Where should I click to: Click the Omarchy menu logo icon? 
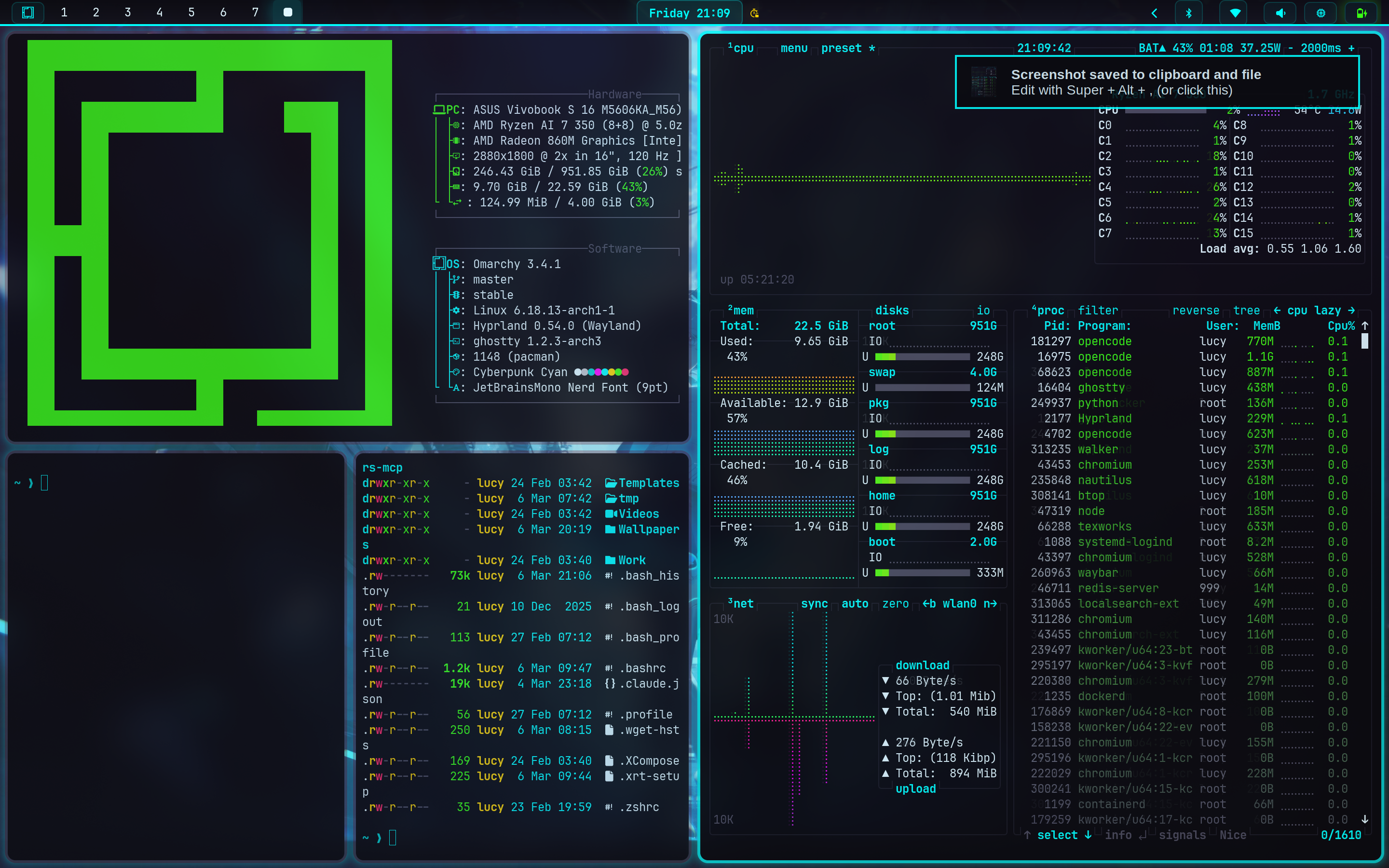tap(27, 12)
